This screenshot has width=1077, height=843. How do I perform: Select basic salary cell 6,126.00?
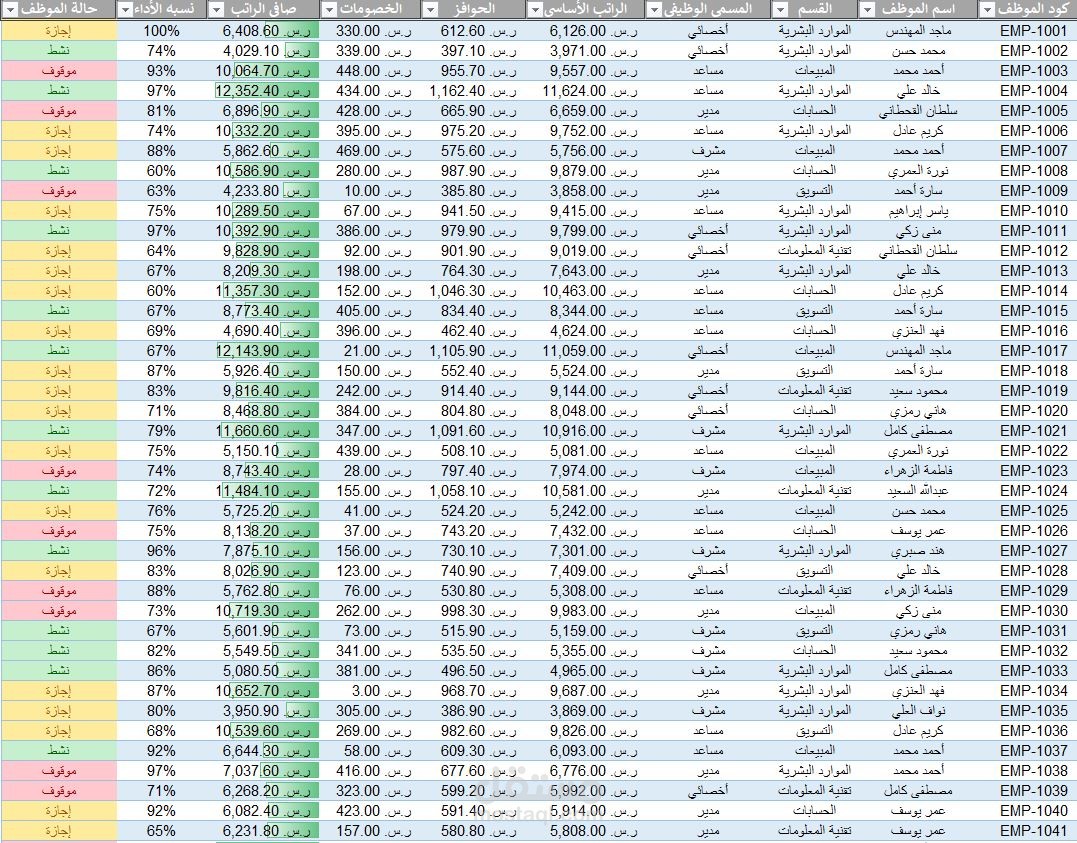pos(585,31)
